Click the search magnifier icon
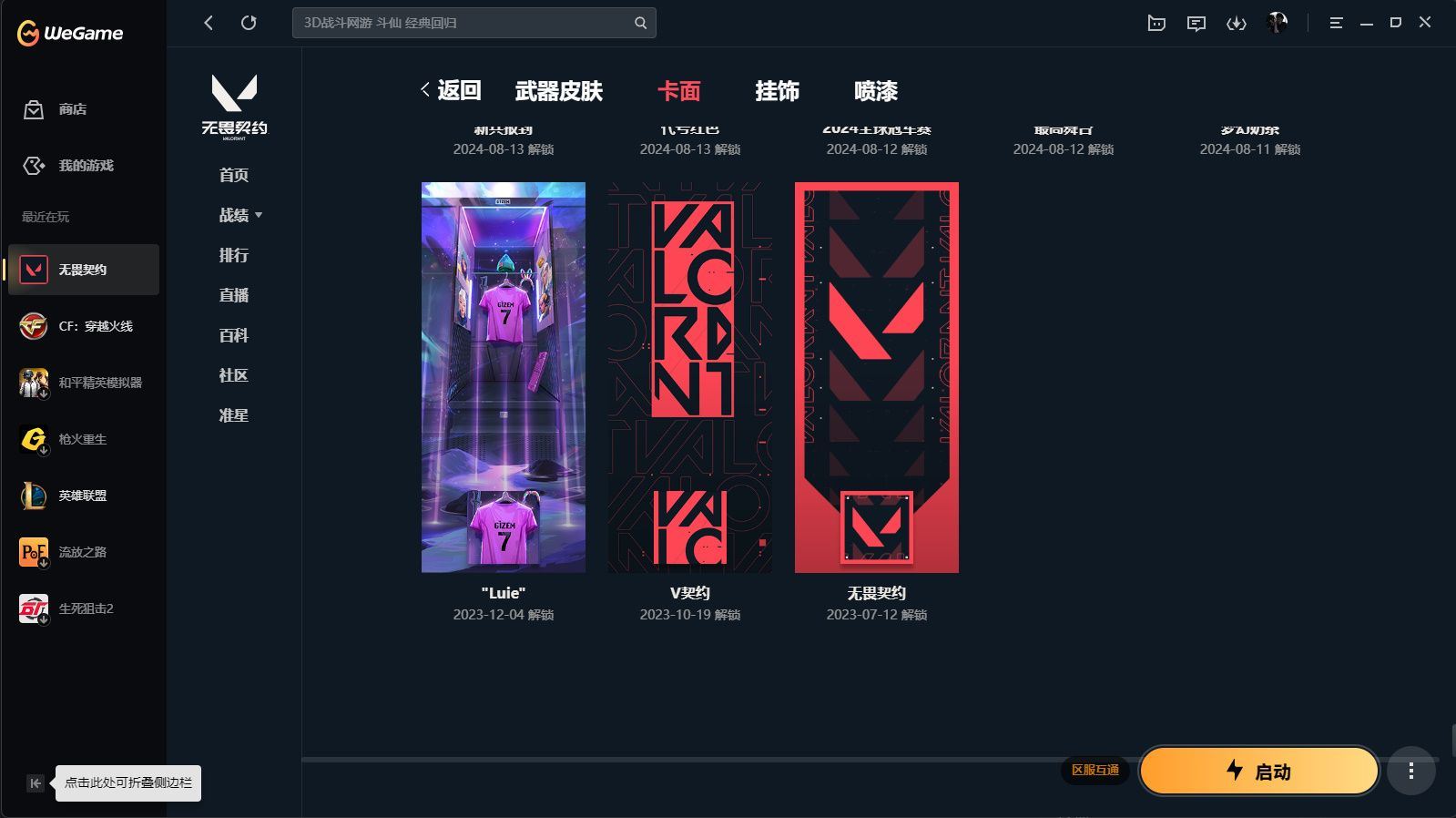 click(x=641, y=23)
